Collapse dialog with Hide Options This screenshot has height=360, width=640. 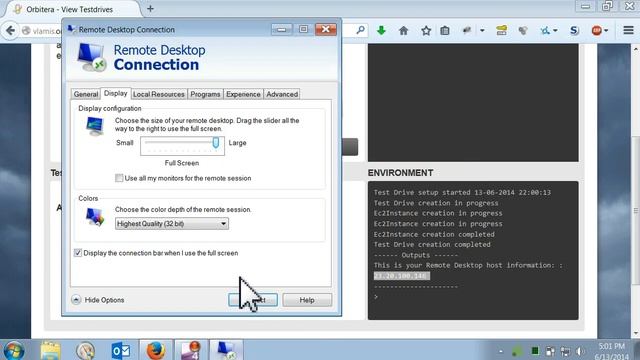pyautogui.click(x=98, y=300)
